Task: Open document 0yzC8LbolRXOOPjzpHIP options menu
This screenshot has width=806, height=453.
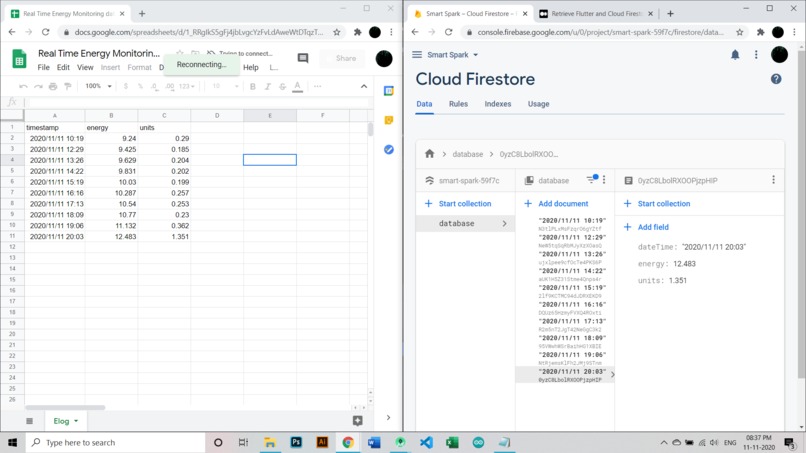Action: point(773,179)
